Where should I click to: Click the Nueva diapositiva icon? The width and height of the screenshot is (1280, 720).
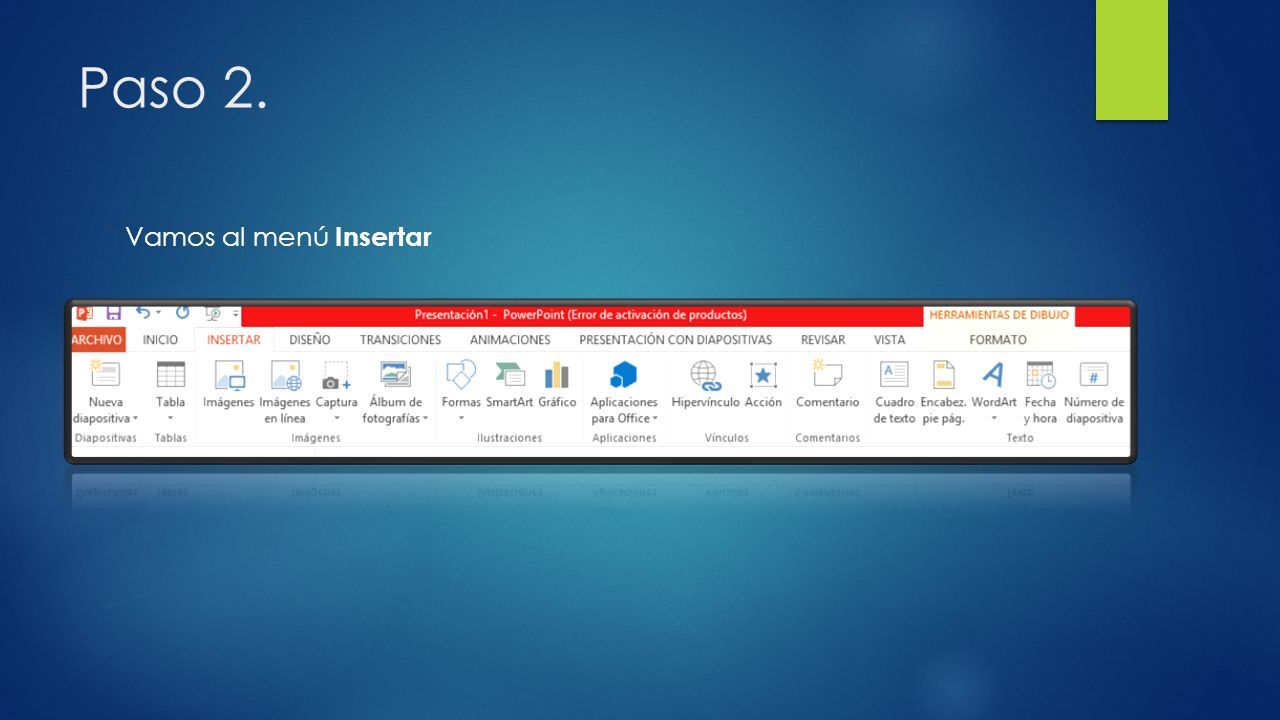(104, 374)
